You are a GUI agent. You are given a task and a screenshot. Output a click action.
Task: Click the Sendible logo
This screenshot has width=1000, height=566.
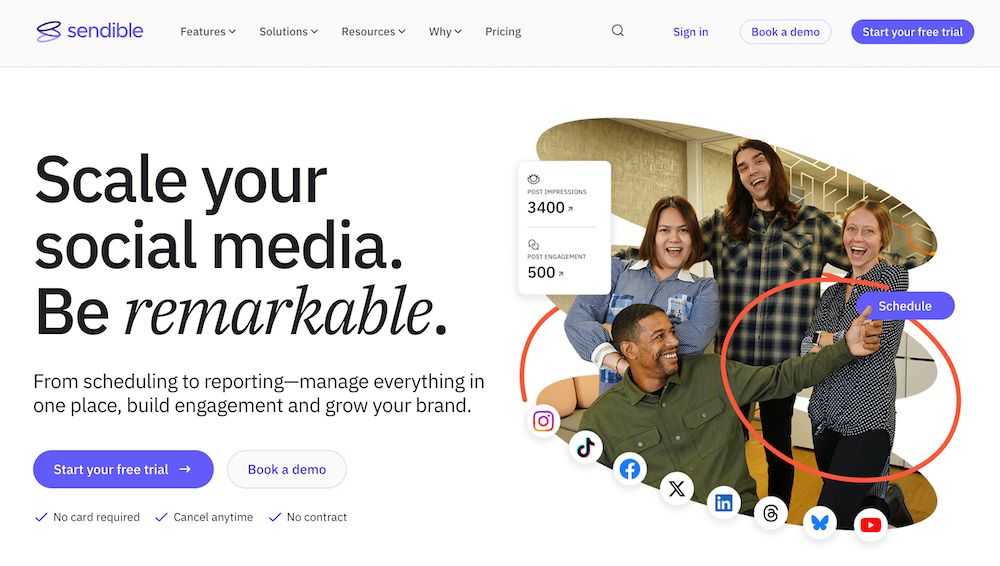click(90, 31)
